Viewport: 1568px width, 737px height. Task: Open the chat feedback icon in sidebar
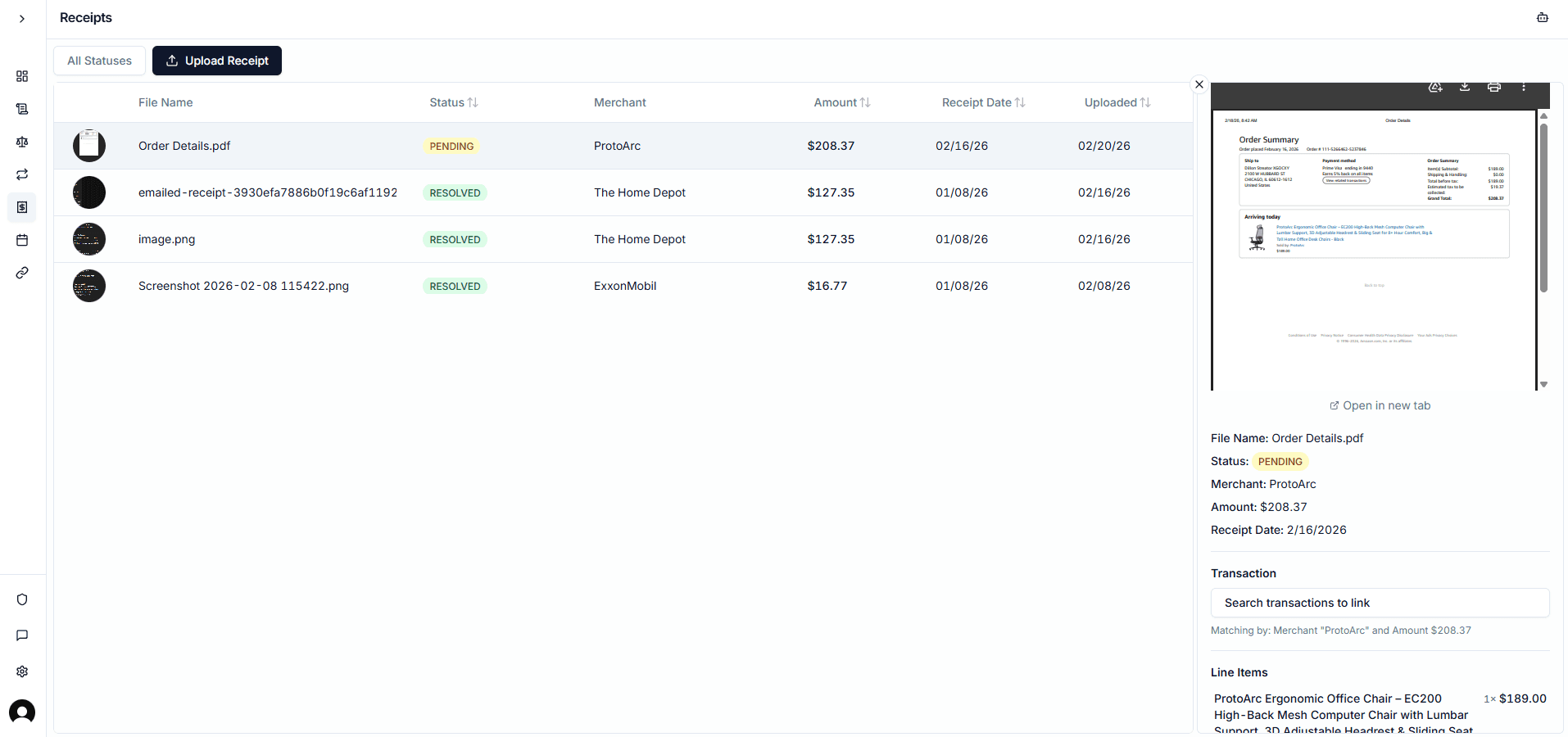[22, 635]
